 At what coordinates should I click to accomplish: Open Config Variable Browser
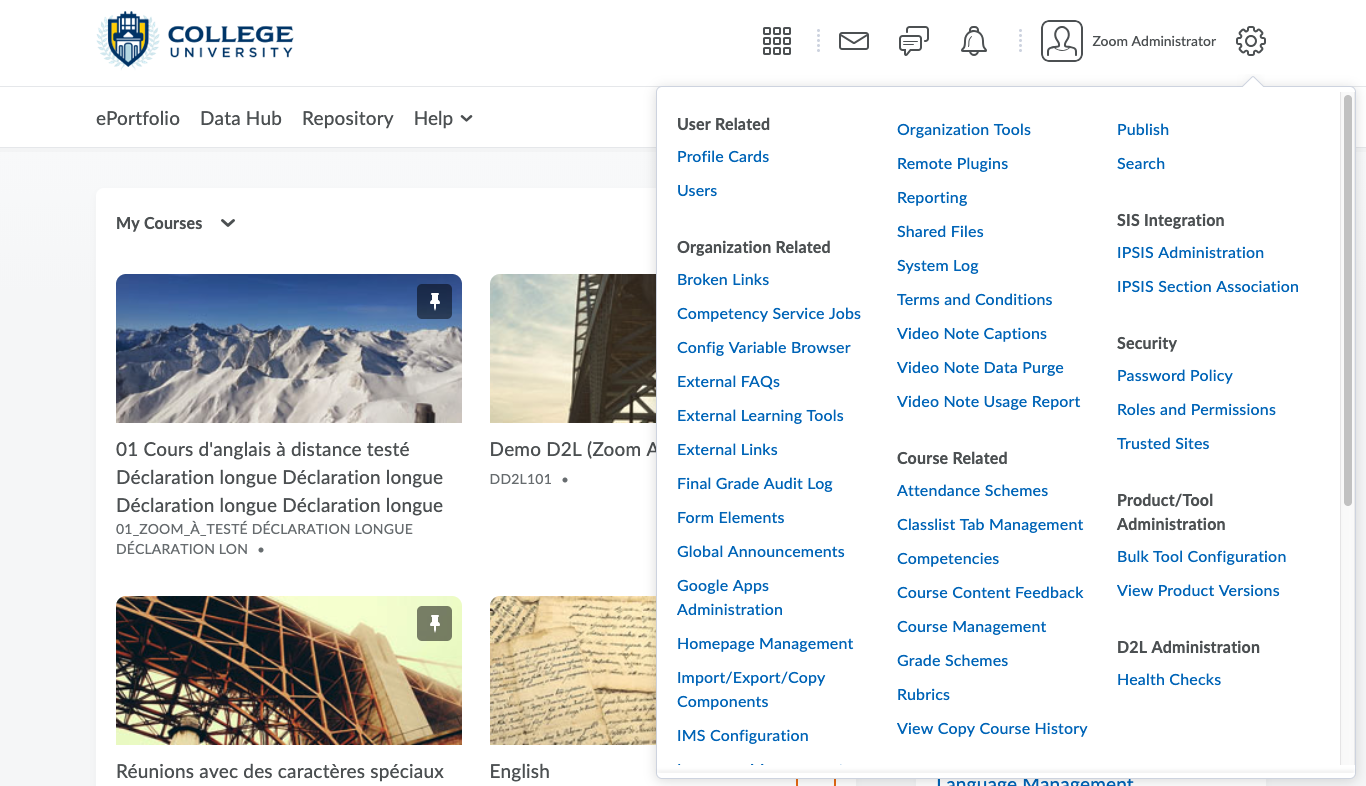[764, 348]
